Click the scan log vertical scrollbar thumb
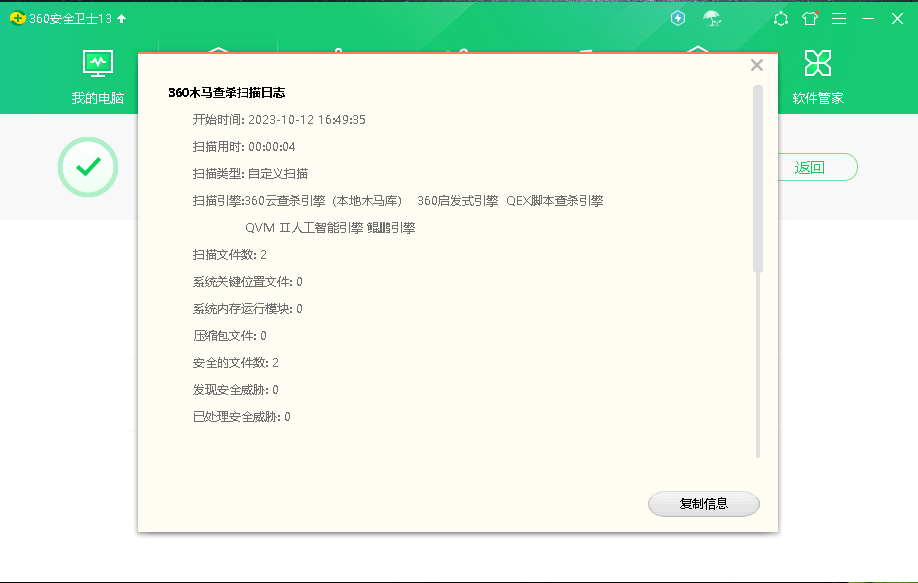Viewport: 918px width, 583px height. [758, 179]
